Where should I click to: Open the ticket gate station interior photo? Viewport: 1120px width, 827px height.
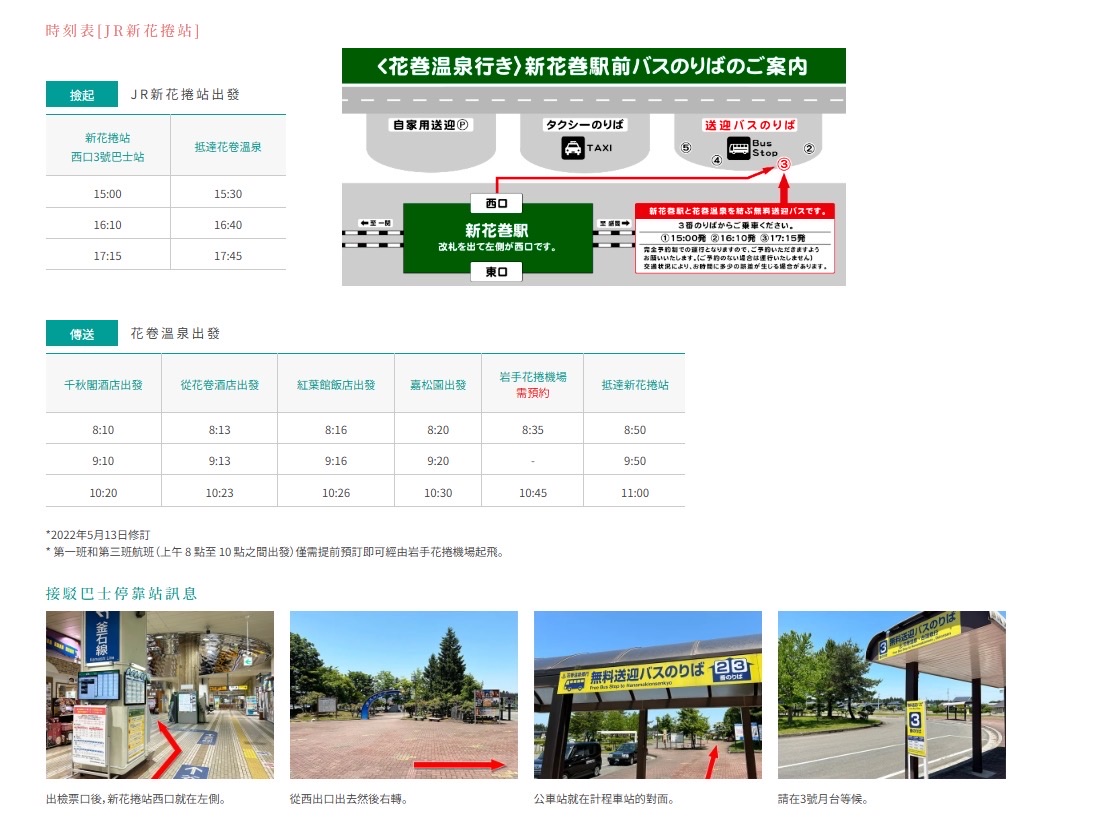tap(160, 695)
